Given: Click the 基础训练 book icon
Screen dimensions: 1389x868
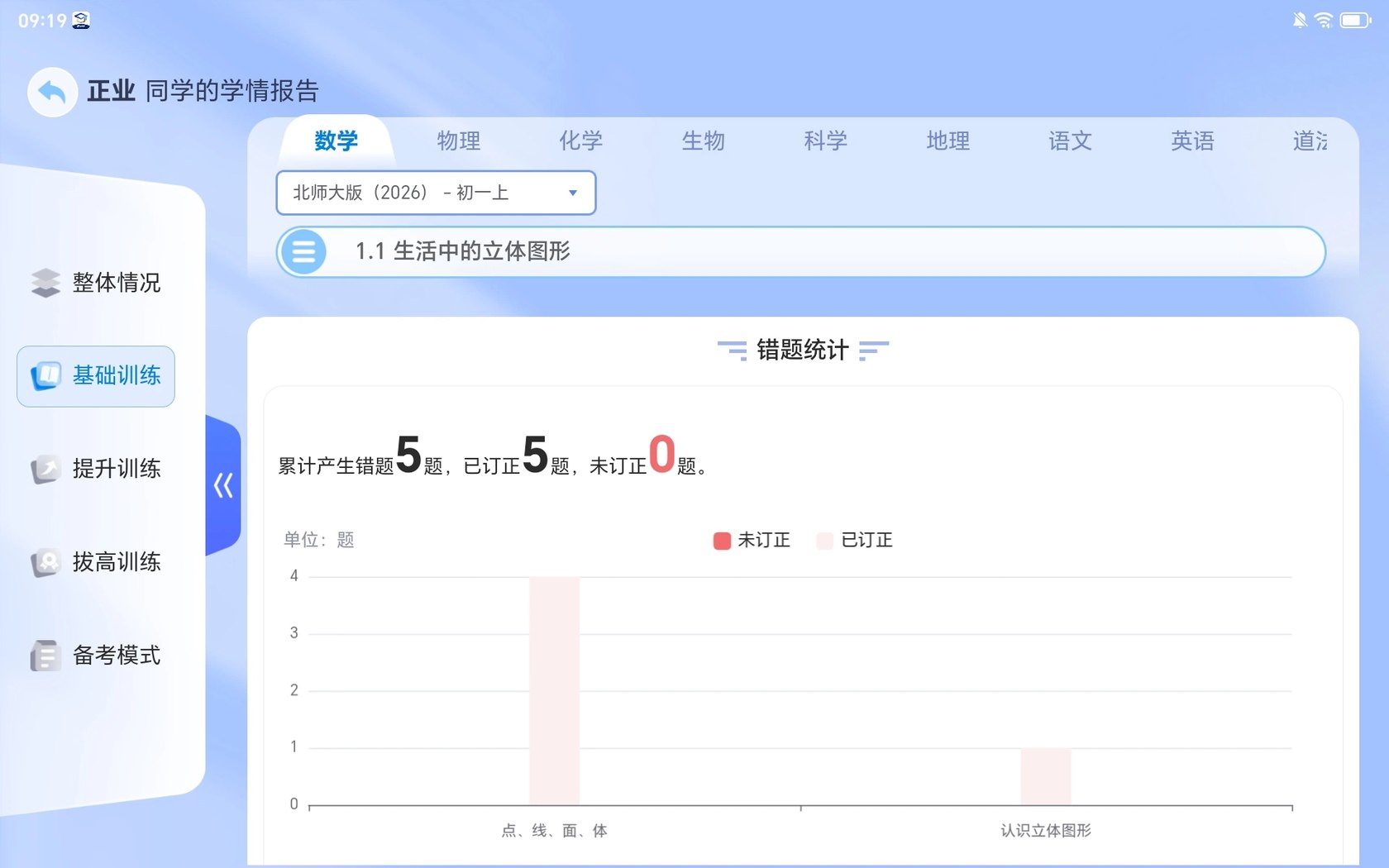Looking at the screenshot, I should [x=45, y=376].
